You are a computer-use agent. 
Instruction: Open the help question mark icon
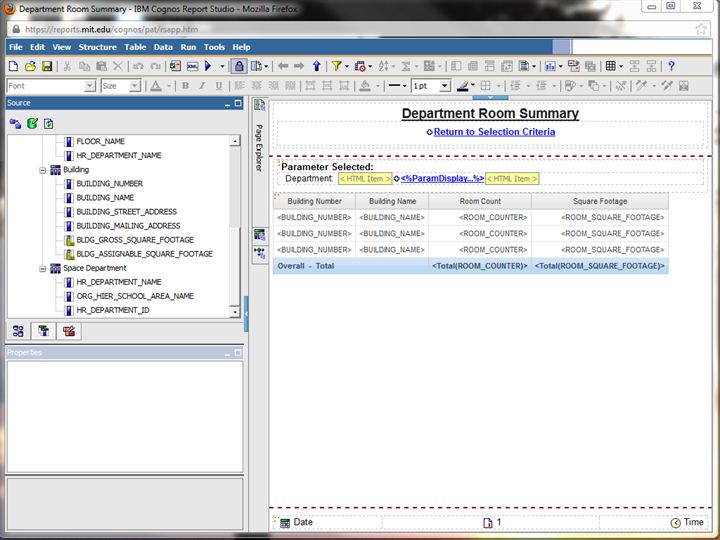[x=671, y=66]
